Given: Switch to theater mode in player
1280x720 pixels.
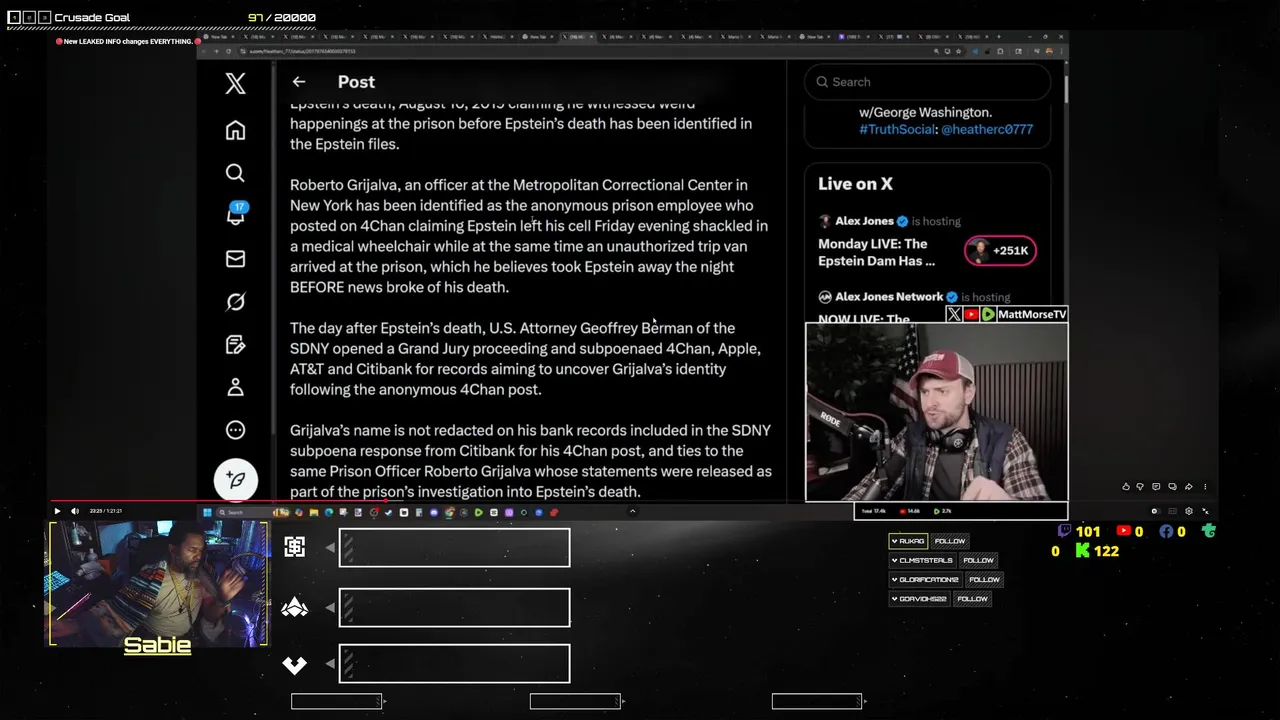Looking at the screenshot, I should [x=1172, y=511].
